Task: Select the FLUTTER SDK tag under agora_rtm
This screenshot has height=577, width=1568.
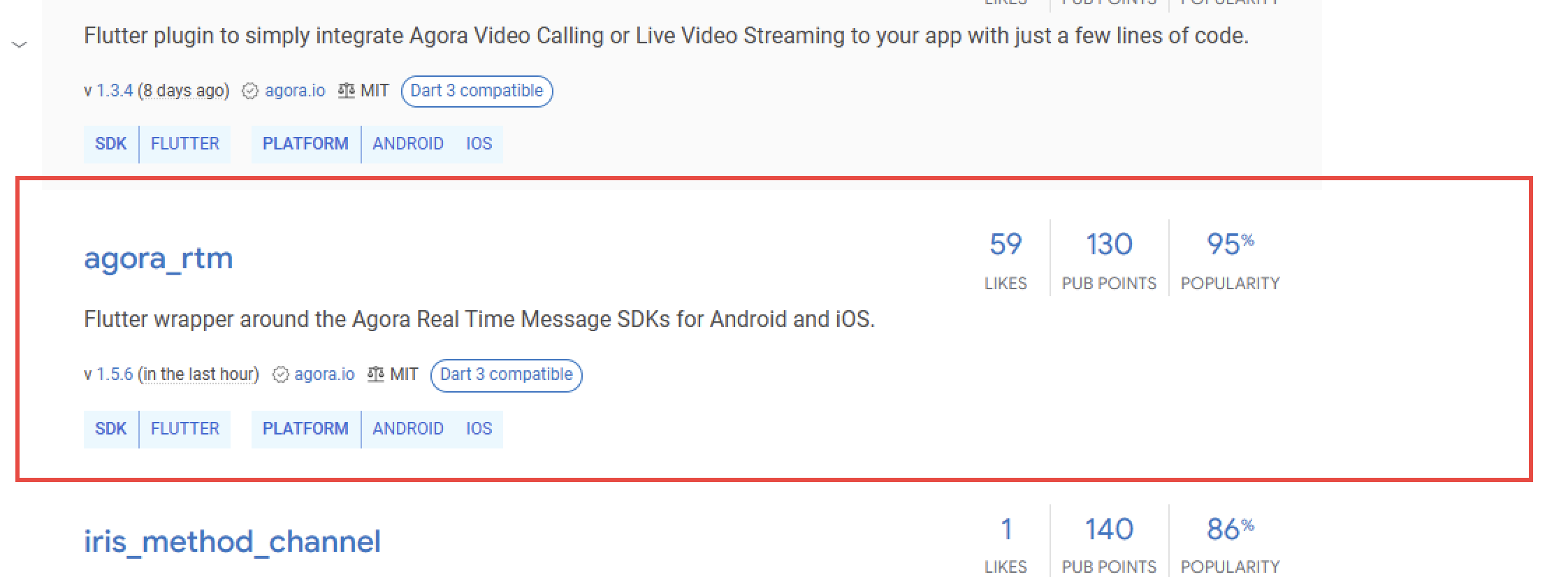Action: (185, 429)
